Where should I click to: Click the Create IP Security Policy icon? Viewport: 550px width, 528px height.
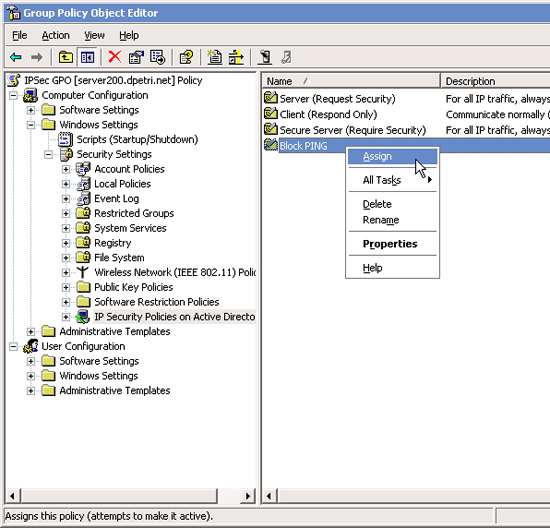pos(214,57)
